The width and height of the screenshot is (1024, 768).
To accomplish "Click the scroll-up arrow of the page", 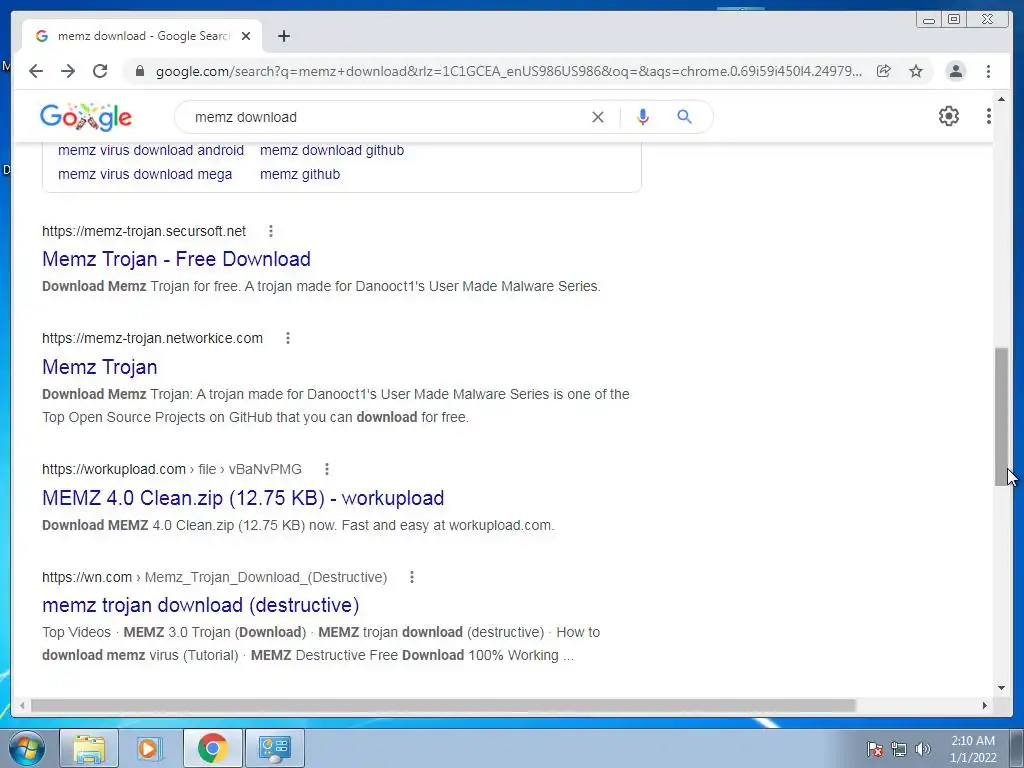I will point(1002,100).
